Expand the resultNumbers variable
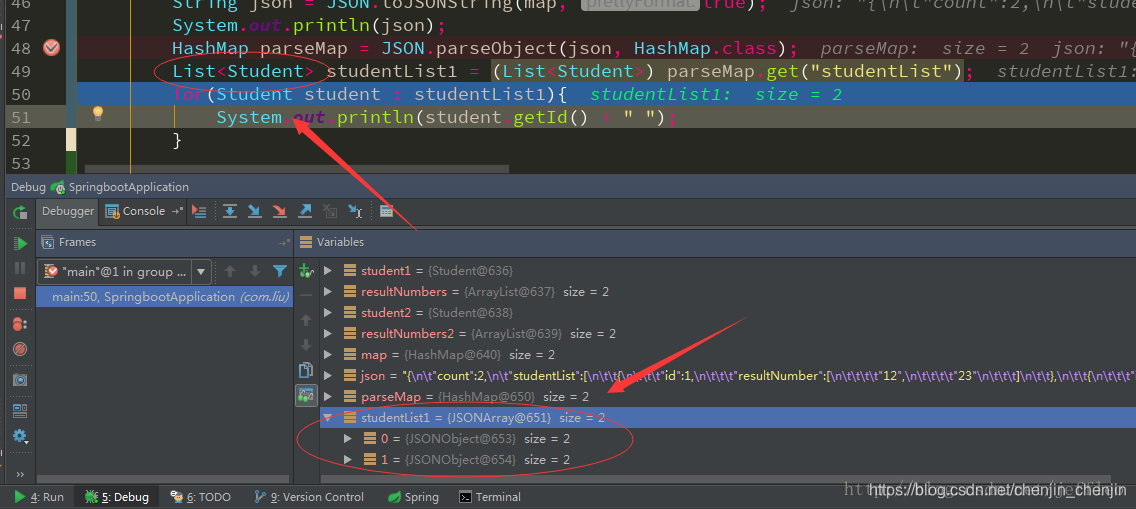 328,291
